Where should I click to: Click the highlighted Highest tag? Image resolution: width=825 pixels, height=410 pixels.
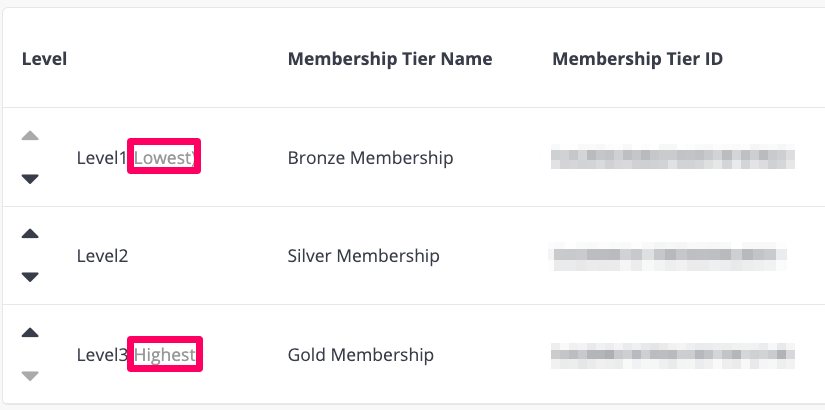[165, 354]
